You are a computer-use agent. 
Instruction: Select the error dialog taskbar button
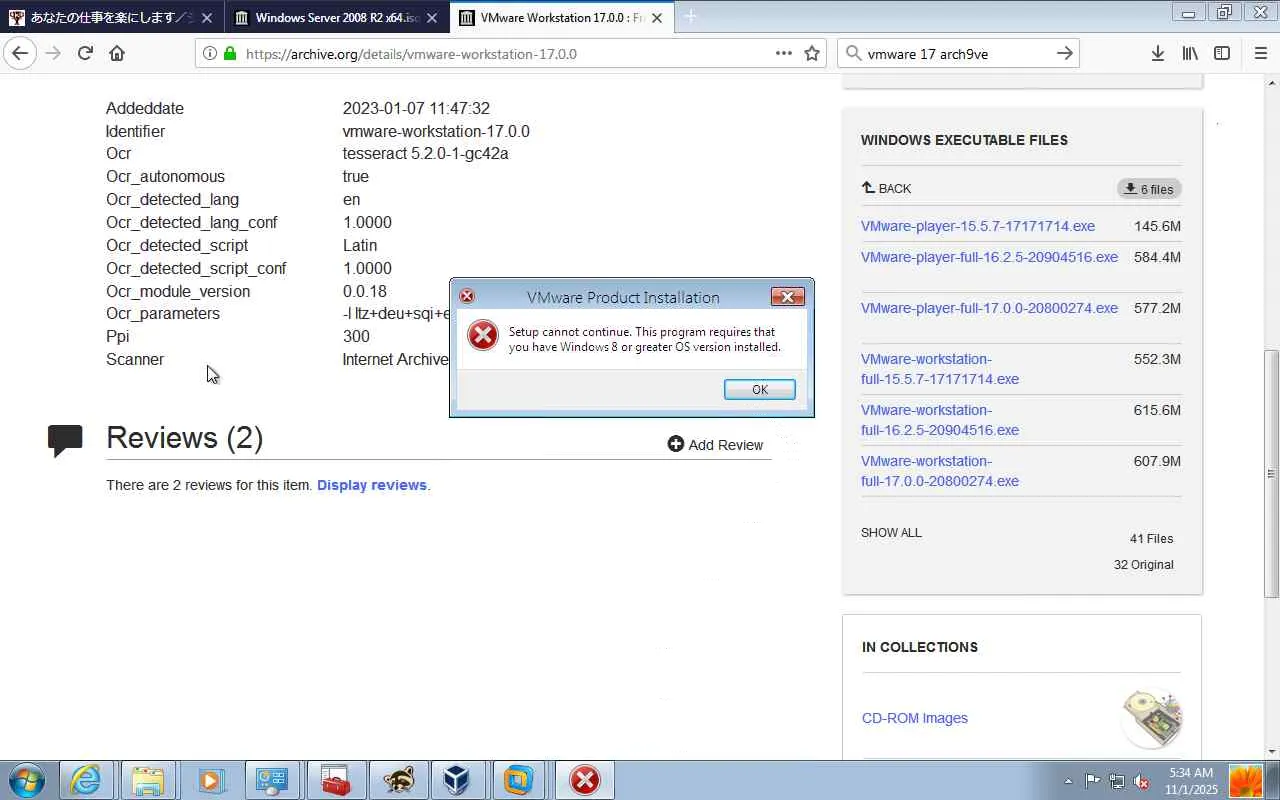[585, 780]
